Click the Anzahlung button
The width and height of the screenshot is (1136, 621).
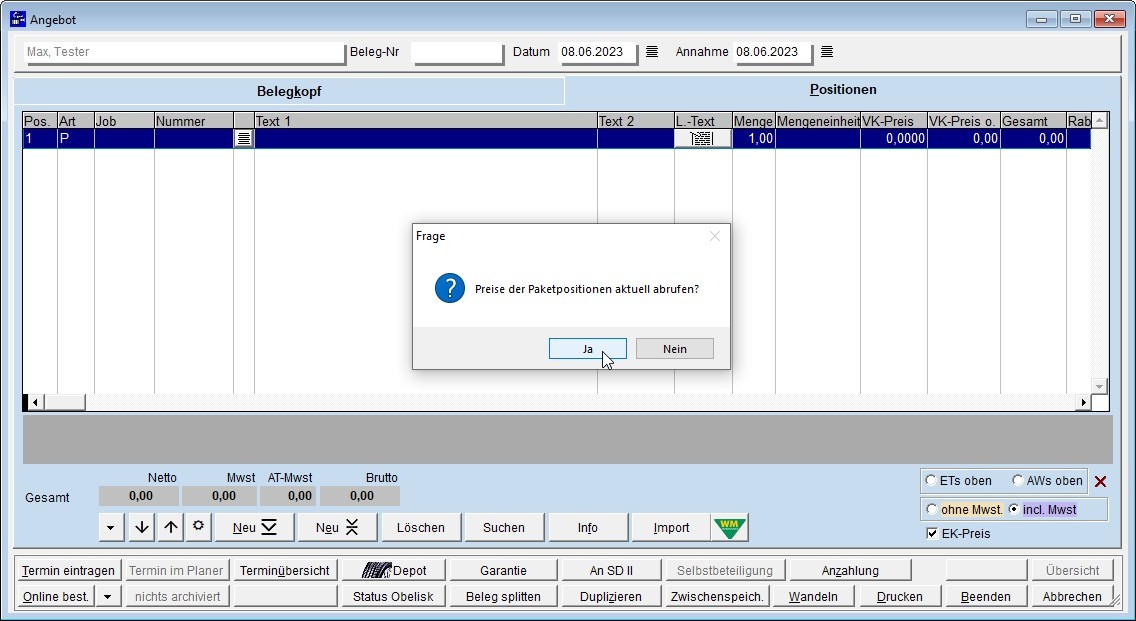tap(850, 570)
